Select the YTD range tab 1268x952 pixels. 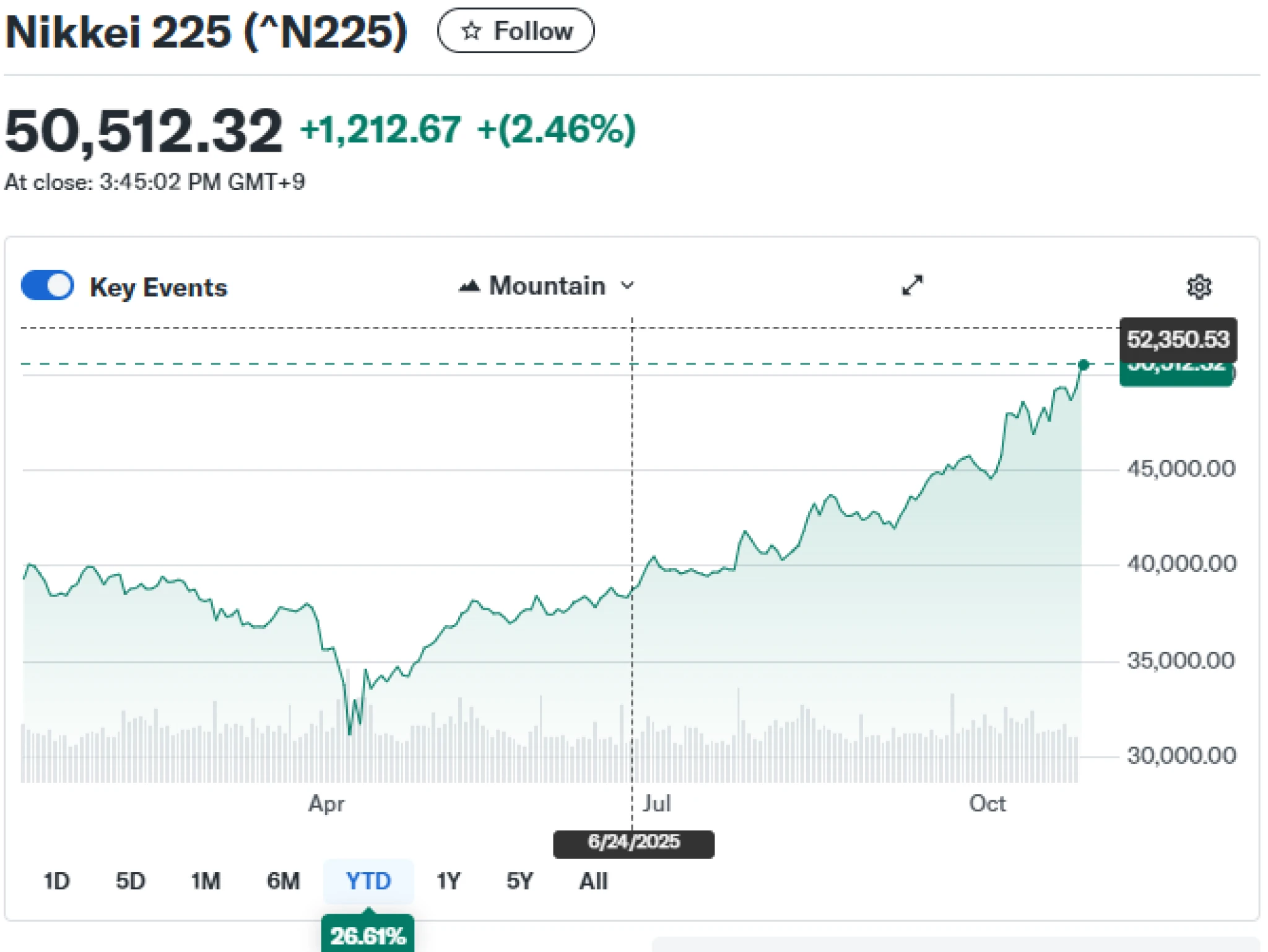tap(368, 881)
